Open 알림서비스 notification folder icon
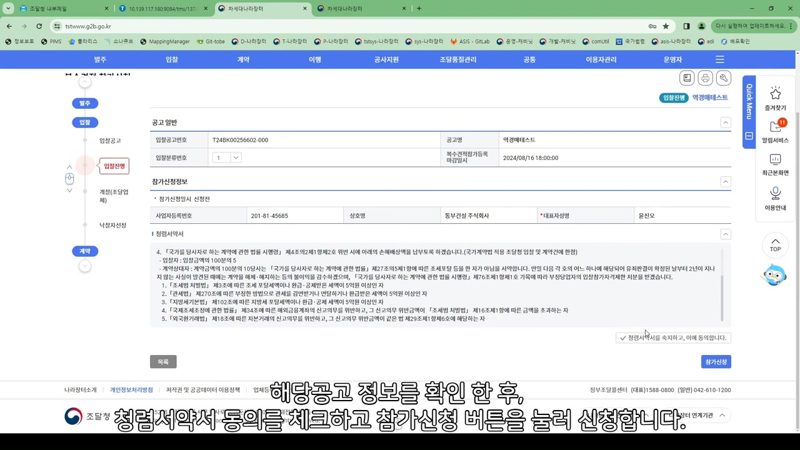This screenshot has width=800, height=450. coord(776,127)
